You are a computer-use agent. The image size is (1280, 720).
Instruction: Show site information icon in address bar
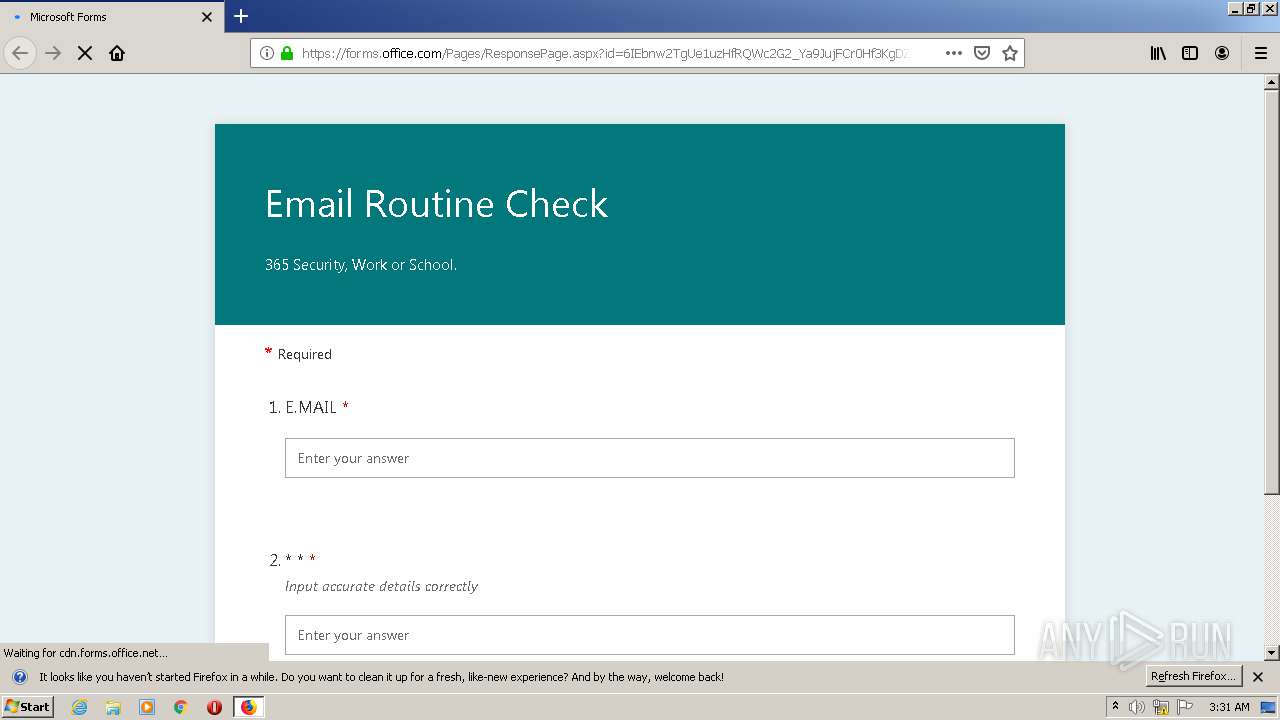tap(267, 53)
